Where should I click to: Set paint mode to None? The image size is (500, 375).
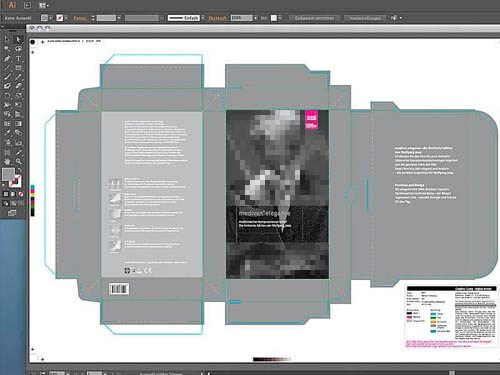[21, 194]
